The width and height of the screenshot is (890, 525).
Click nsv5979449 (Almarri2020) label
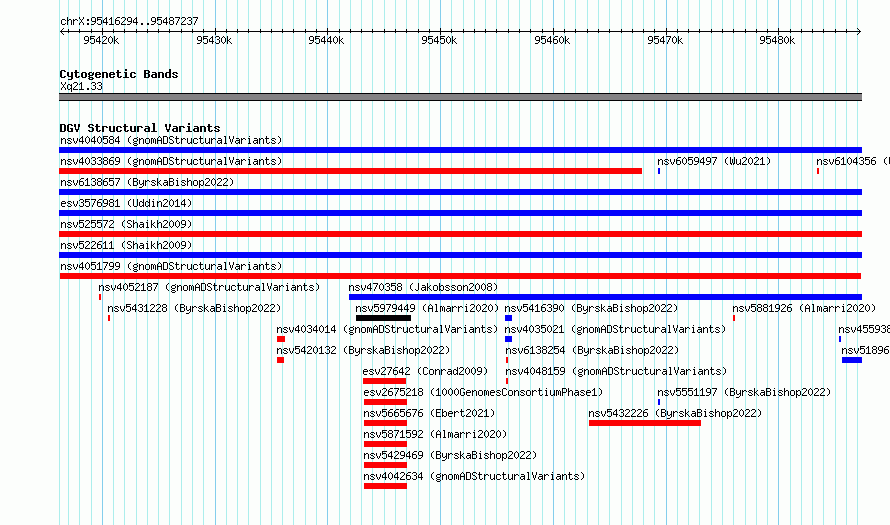point(427,308)
